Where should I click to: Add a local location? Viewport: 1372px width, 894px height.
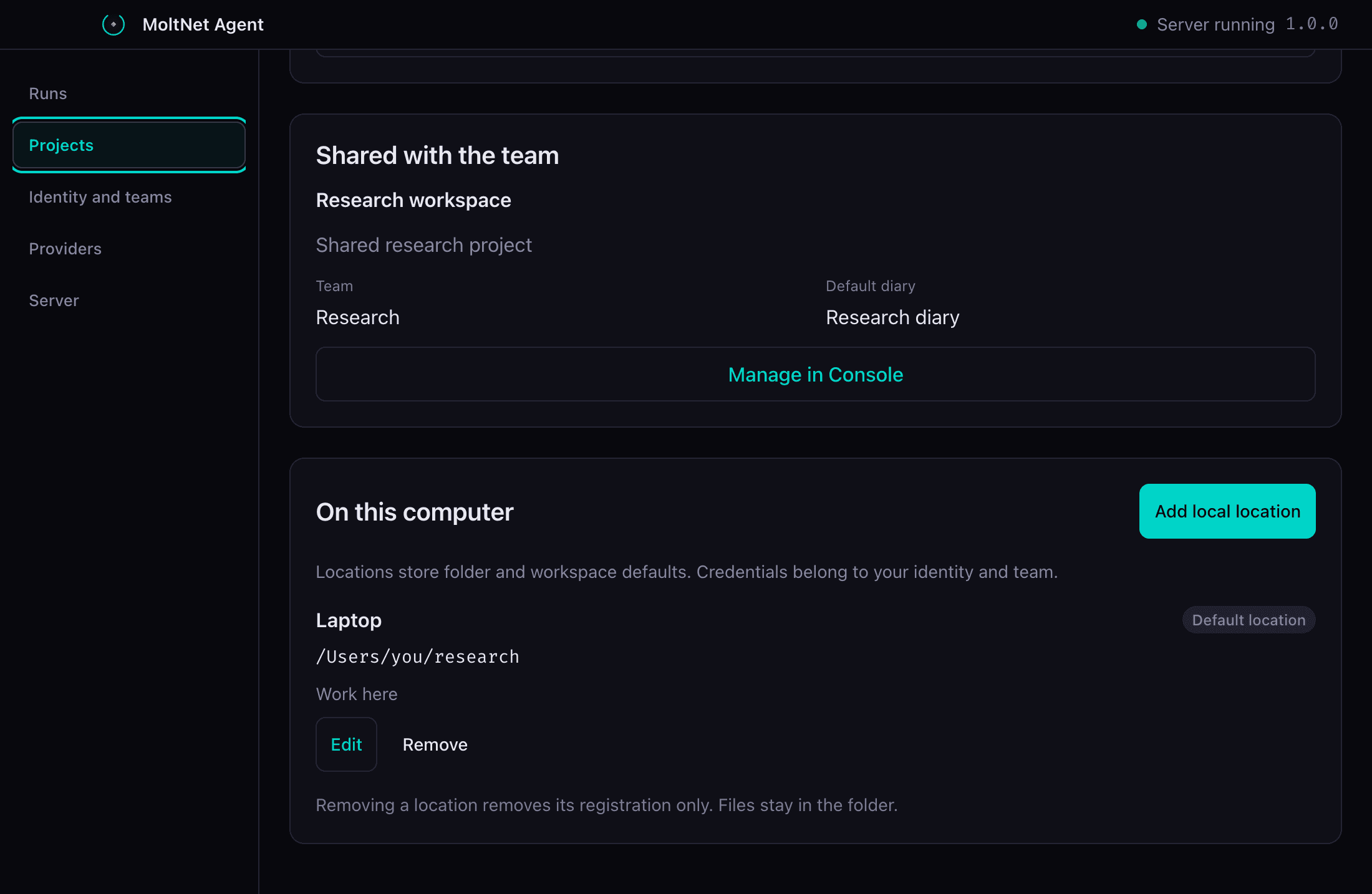(x=1227, y=511)
